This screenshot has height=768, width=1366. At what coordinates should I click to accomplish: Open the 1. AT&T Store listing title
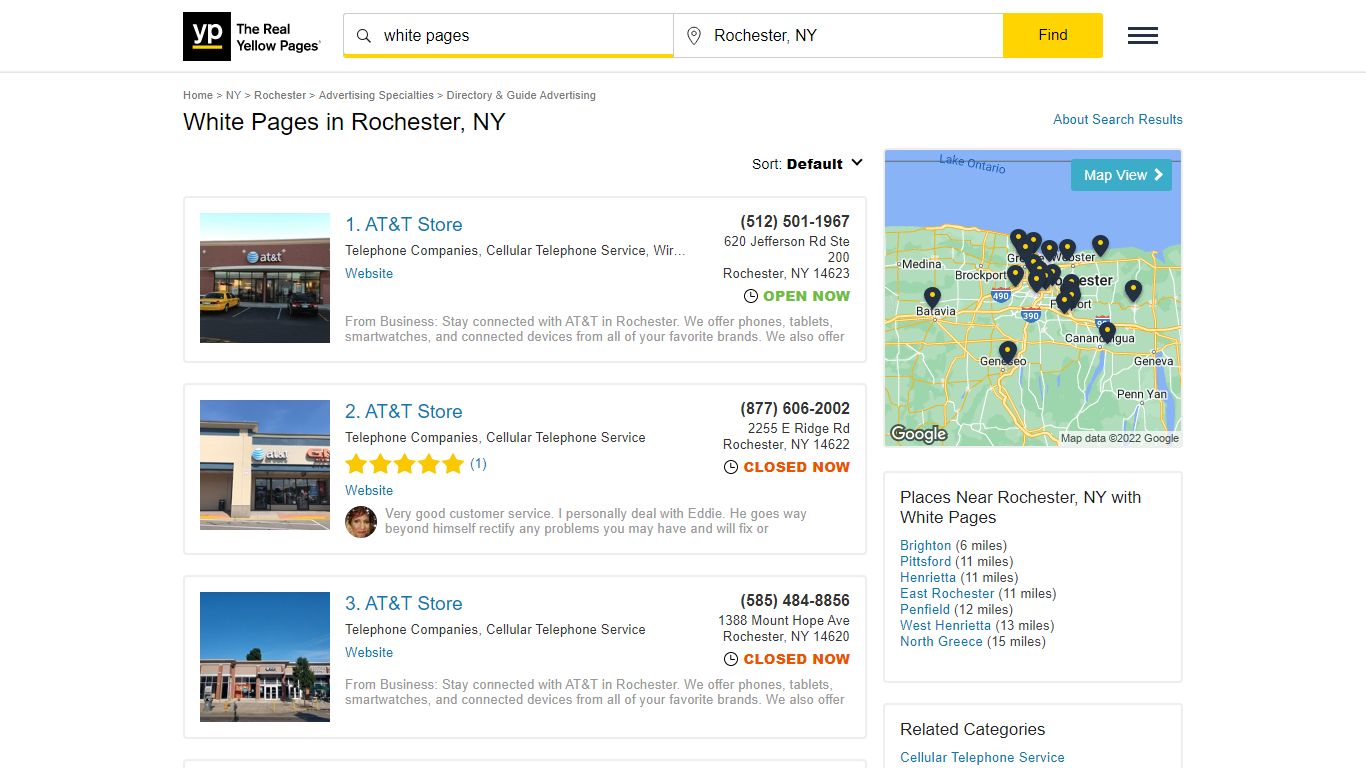pyautogui.click(x=404, y=225)
